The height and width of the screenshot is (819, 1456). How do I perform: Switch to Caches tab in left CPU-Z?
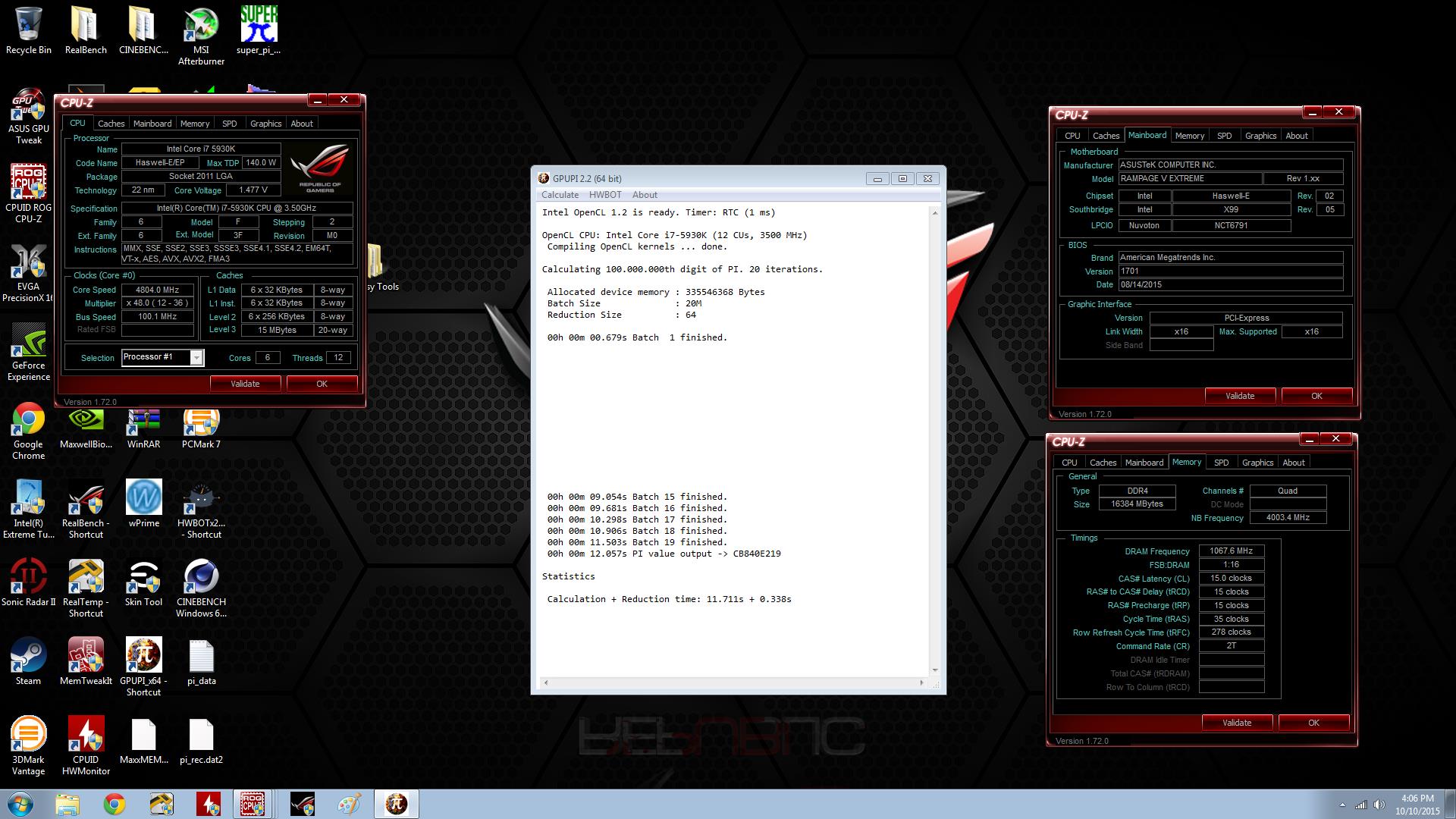point(111,124)
